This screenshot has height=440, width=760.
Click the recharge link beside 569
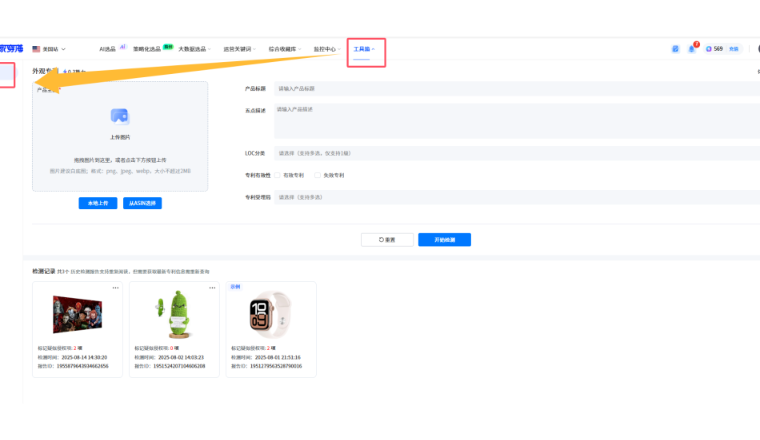[x=734, y=49]
